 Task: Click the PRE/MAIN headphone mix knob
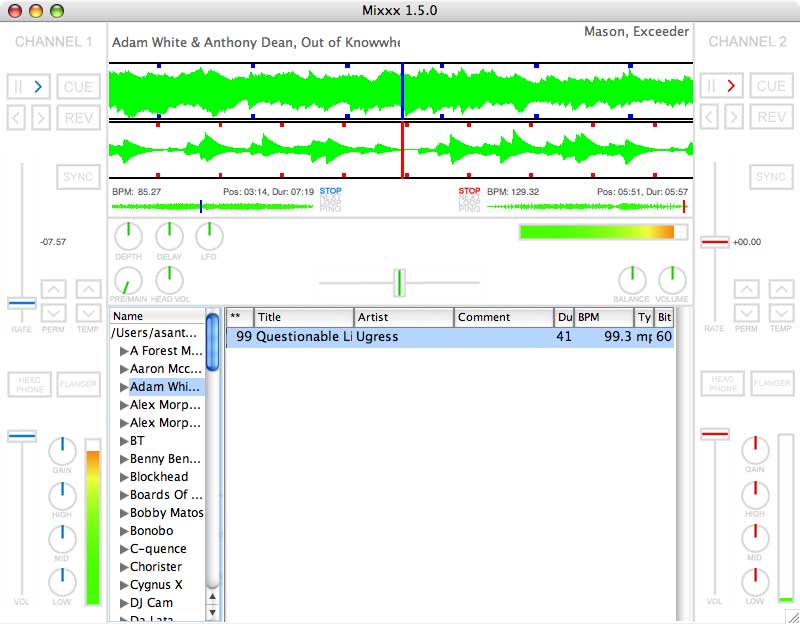[128, 281]
